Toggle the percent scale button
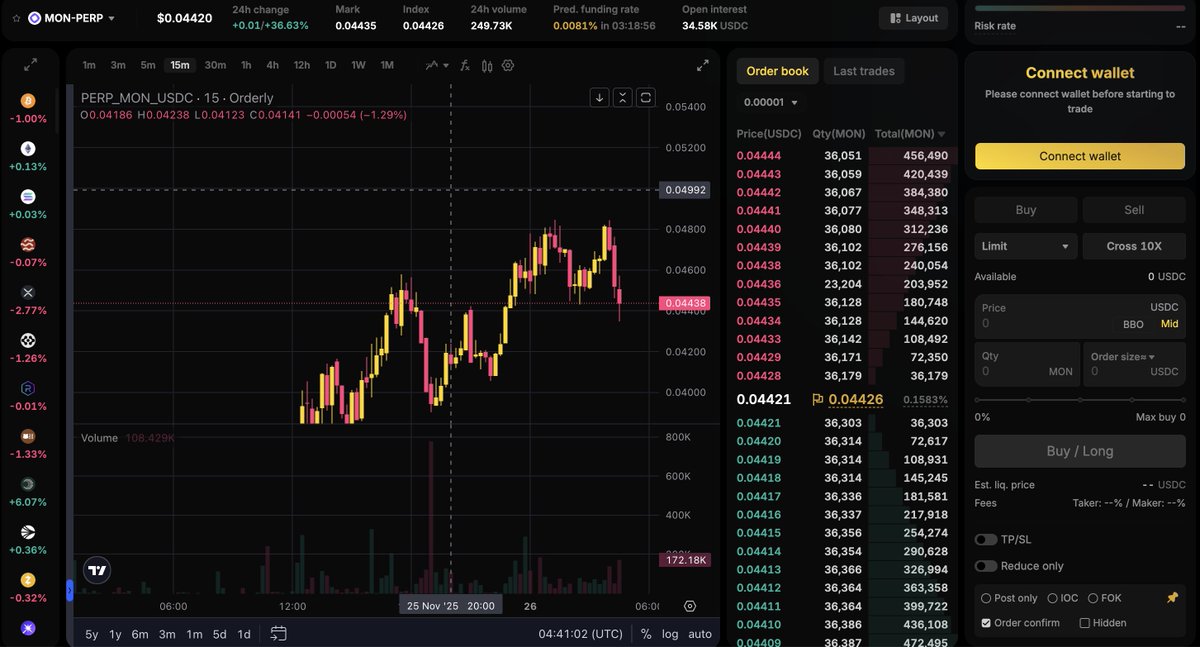Screen dimensions: 1200x647 tap(646, 634)
